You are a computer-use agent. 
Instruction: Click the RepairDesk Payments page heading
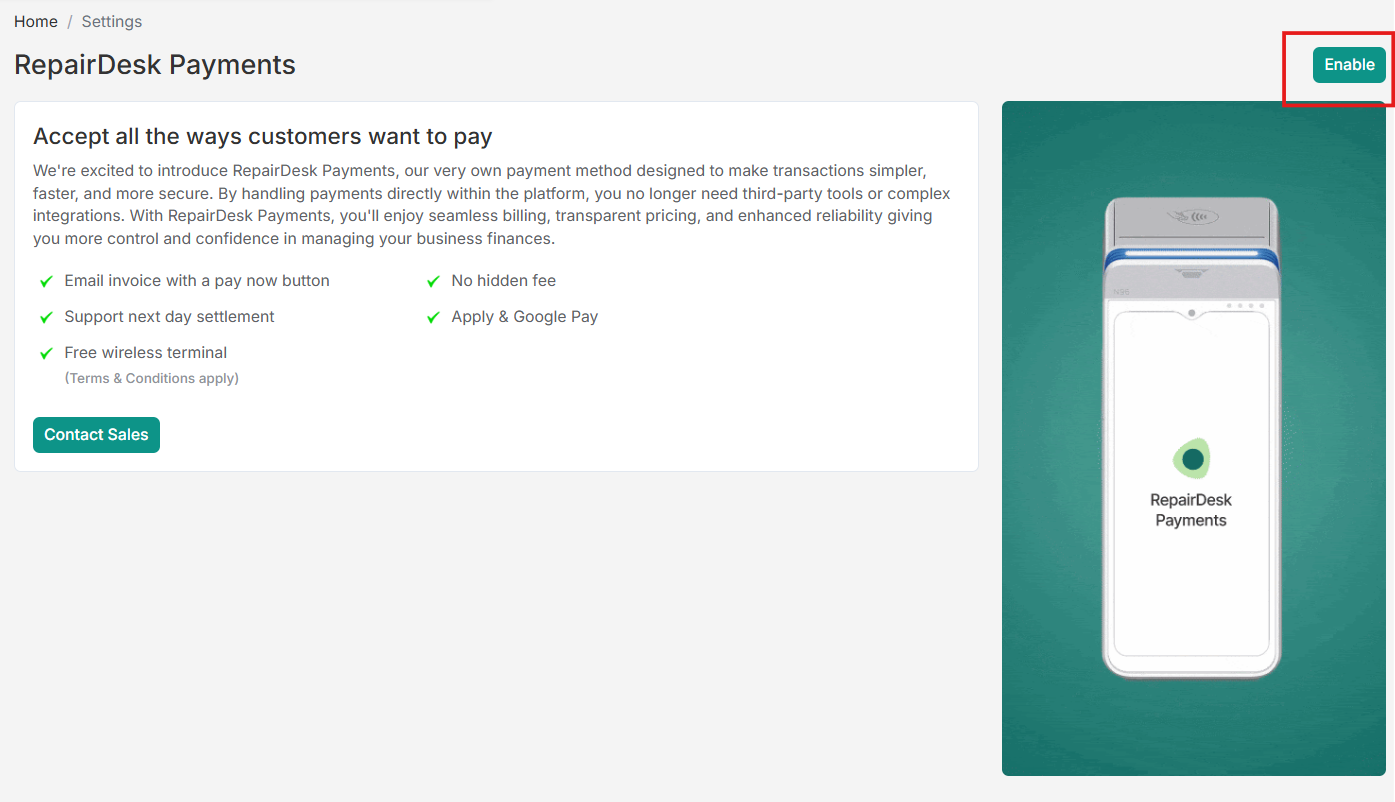pyautogui.click(x=155, y=64)
